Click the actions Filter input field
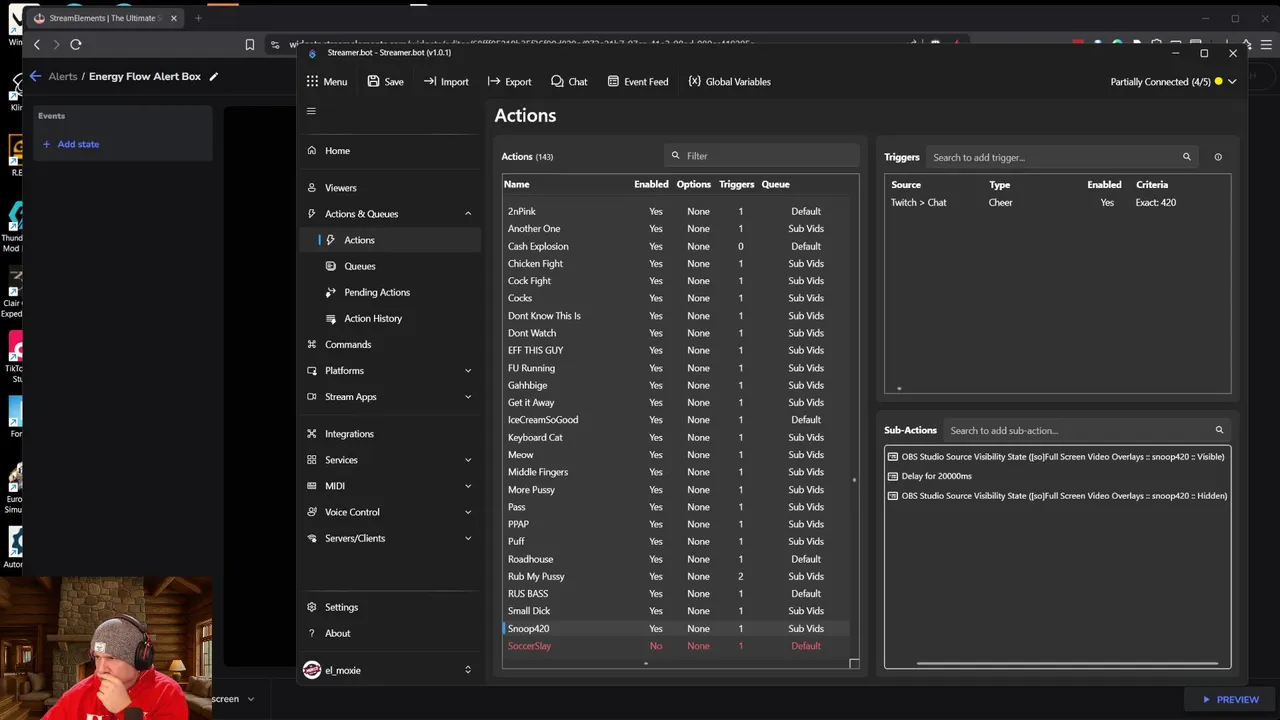Viewport: 1280px width, 720px height. tap(762, 156)
